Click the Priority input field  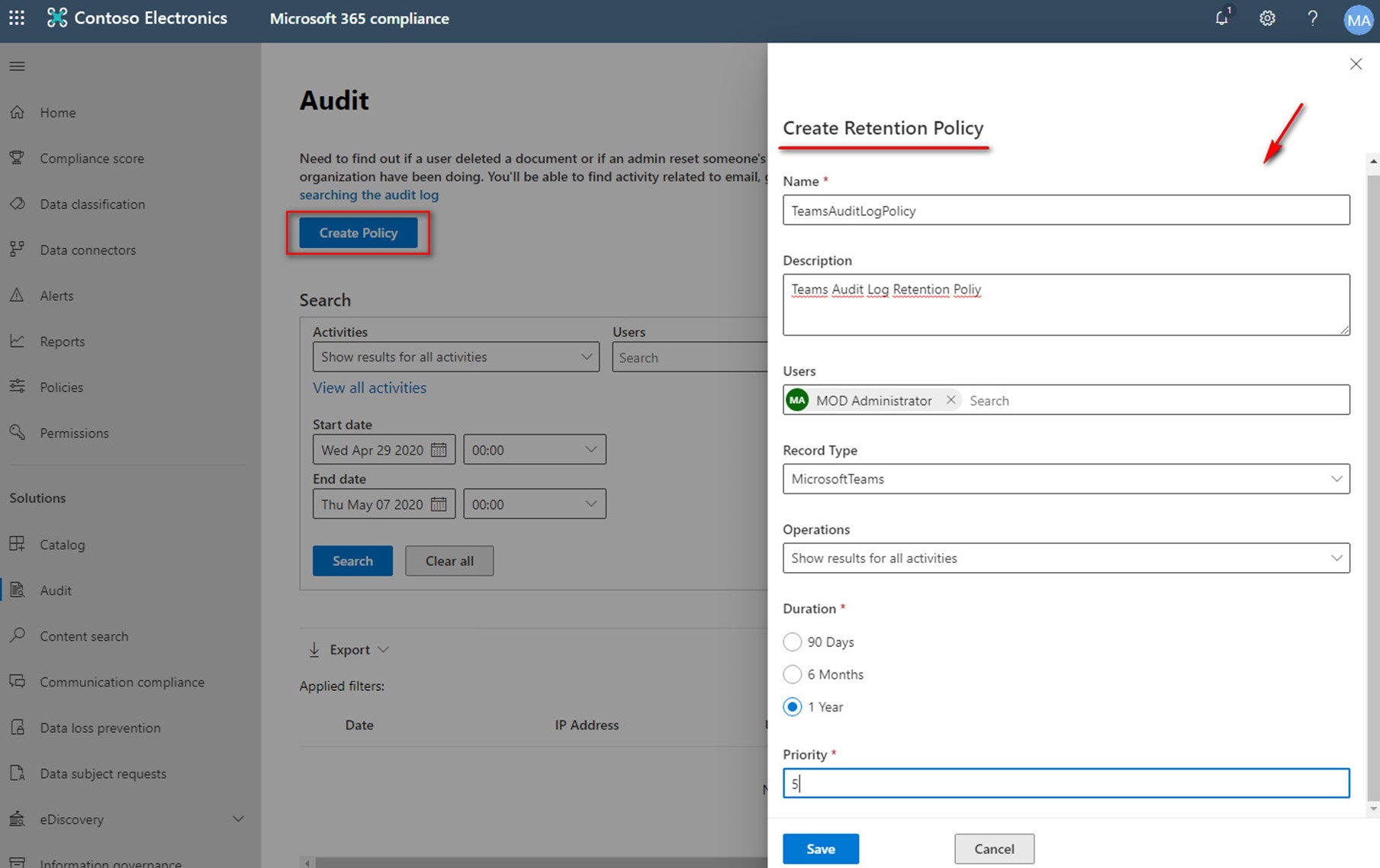1066,783
